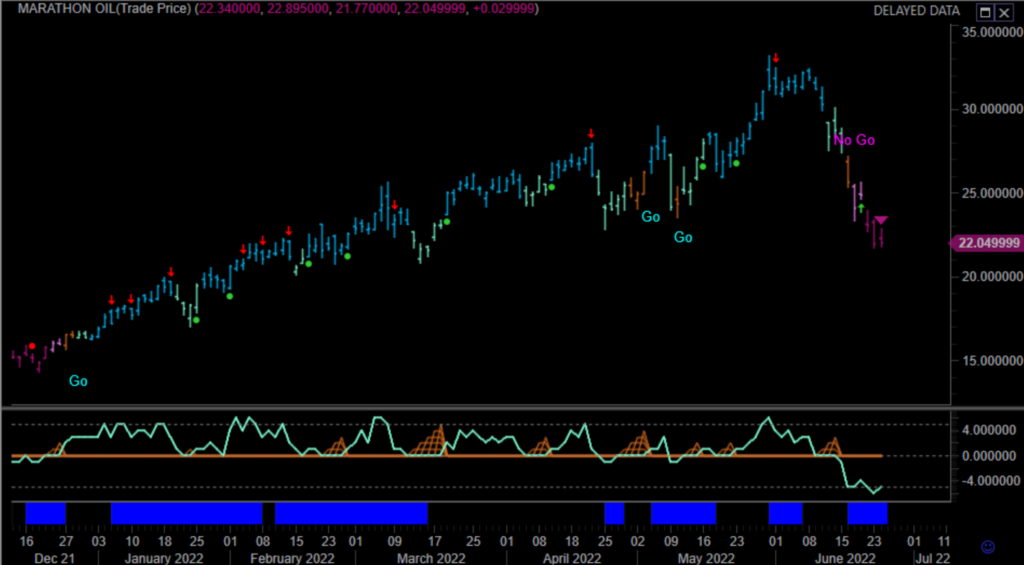Click the DELAYED DATA notice
This screenshot has height=565, width=1024.
(917, 11)
